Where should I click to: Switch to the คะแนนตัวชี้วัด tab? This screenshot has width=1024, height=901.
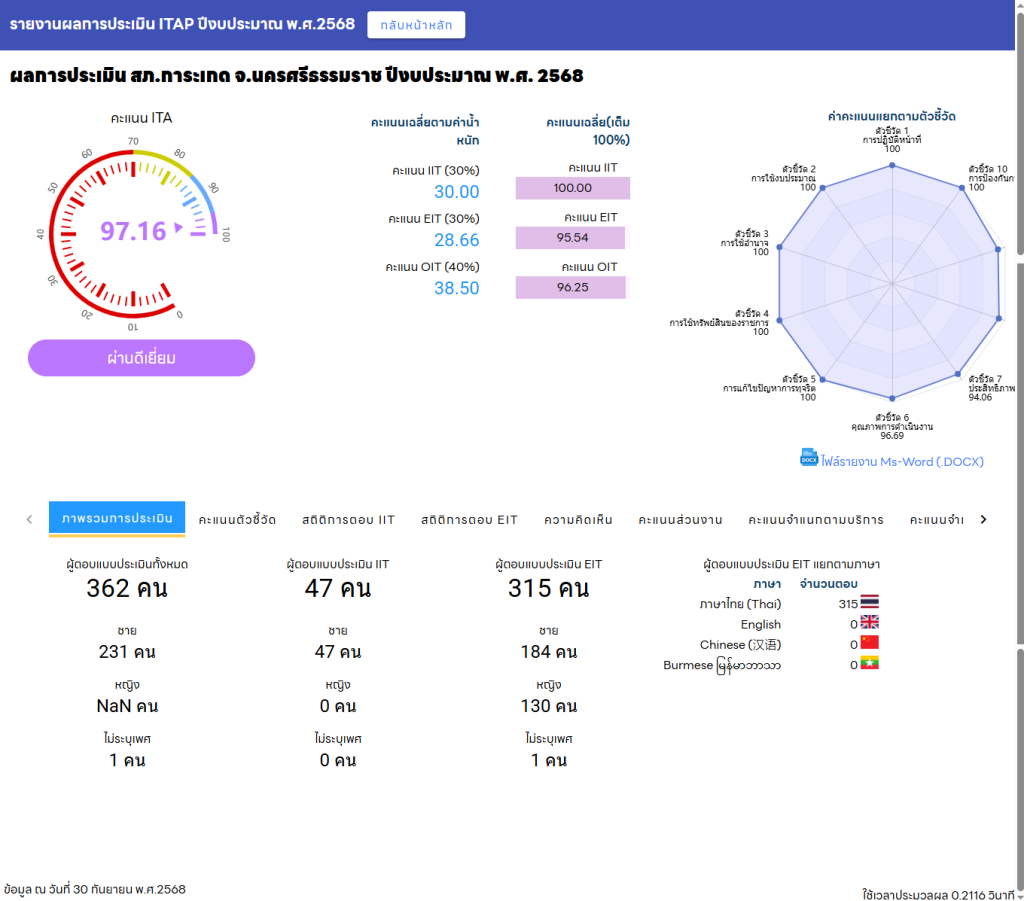tap(237, 519)
